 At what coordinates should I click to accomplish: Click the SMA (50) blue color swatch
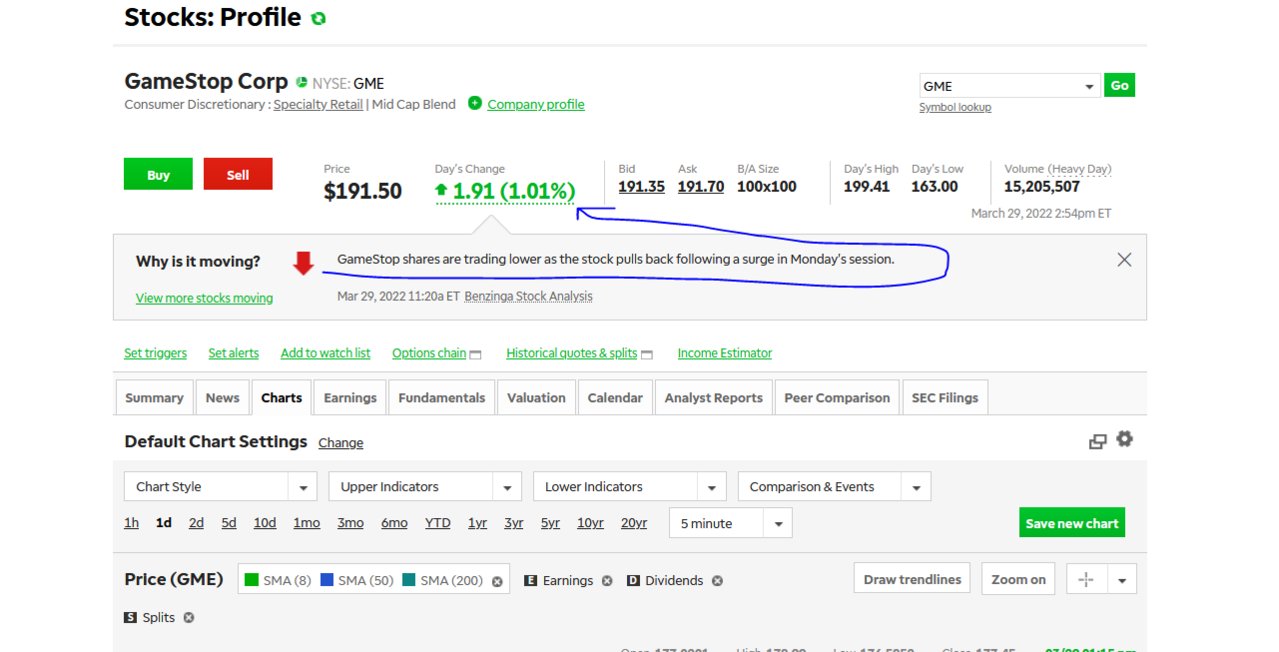pyautogui.click(x=326, y=580)
